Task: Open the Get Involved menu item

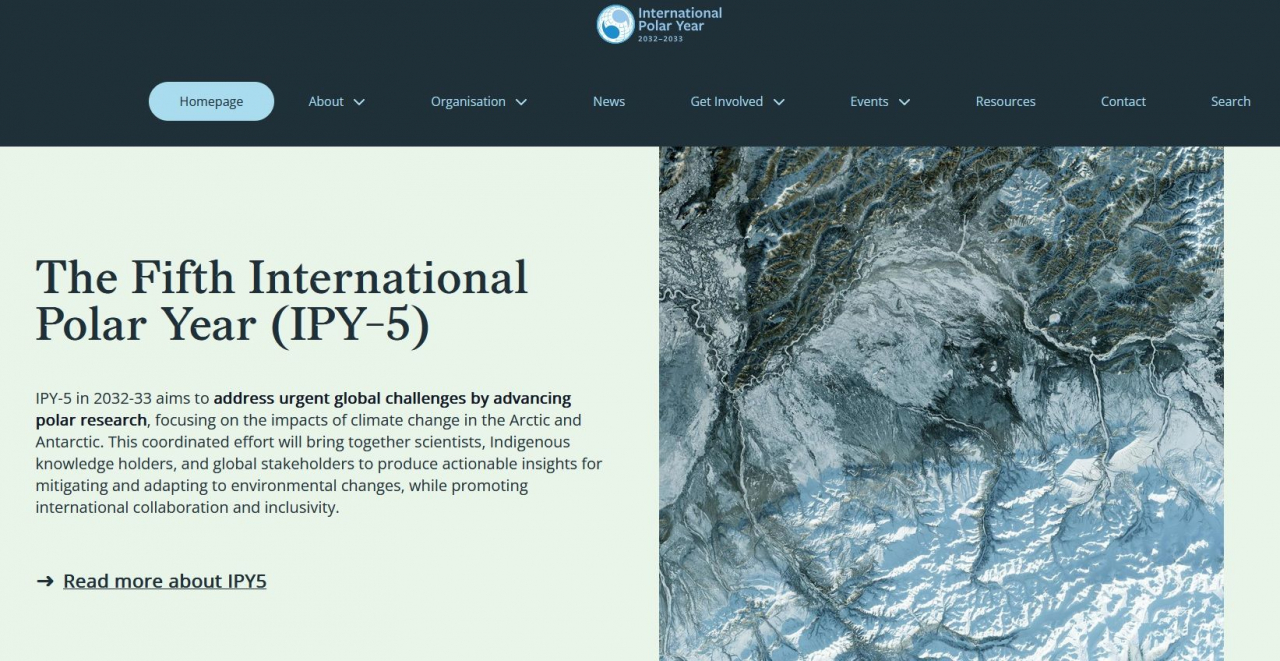Action: pos(726,101)
